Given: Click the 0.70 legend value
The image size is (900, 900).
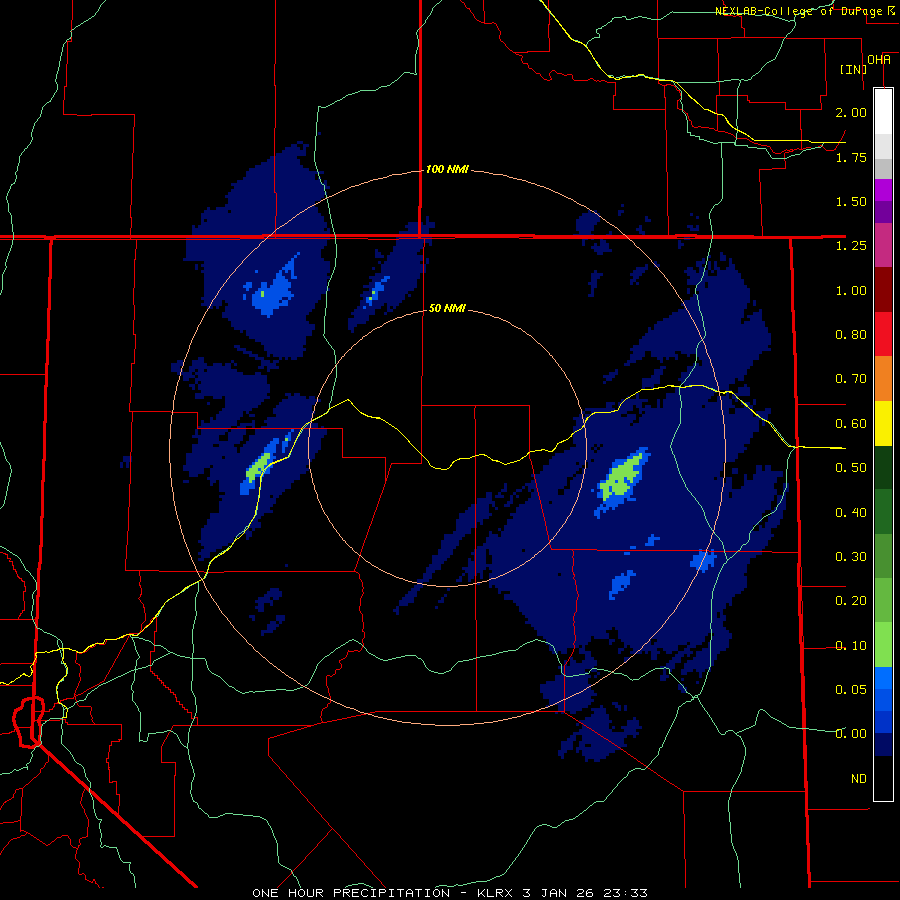Looking at the screenshot, I should [x=851, y=379].
